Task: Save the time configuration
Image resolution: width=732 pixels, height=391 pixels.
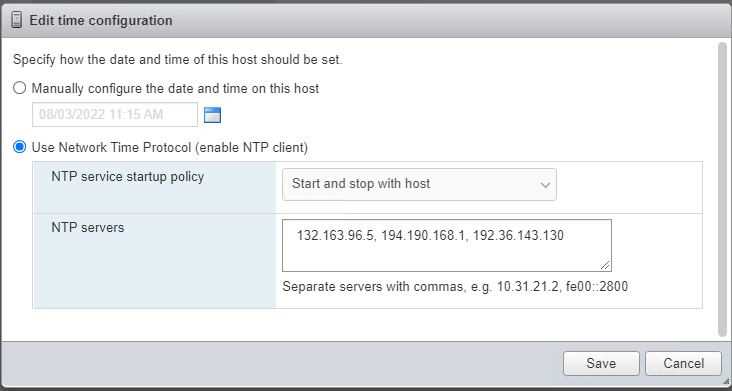Action: coord(601,363)
